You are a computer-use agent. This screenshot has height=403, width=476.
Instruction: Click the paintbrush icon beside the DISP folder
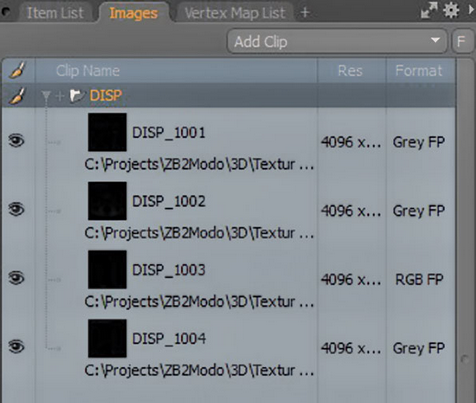pos(17,95)
